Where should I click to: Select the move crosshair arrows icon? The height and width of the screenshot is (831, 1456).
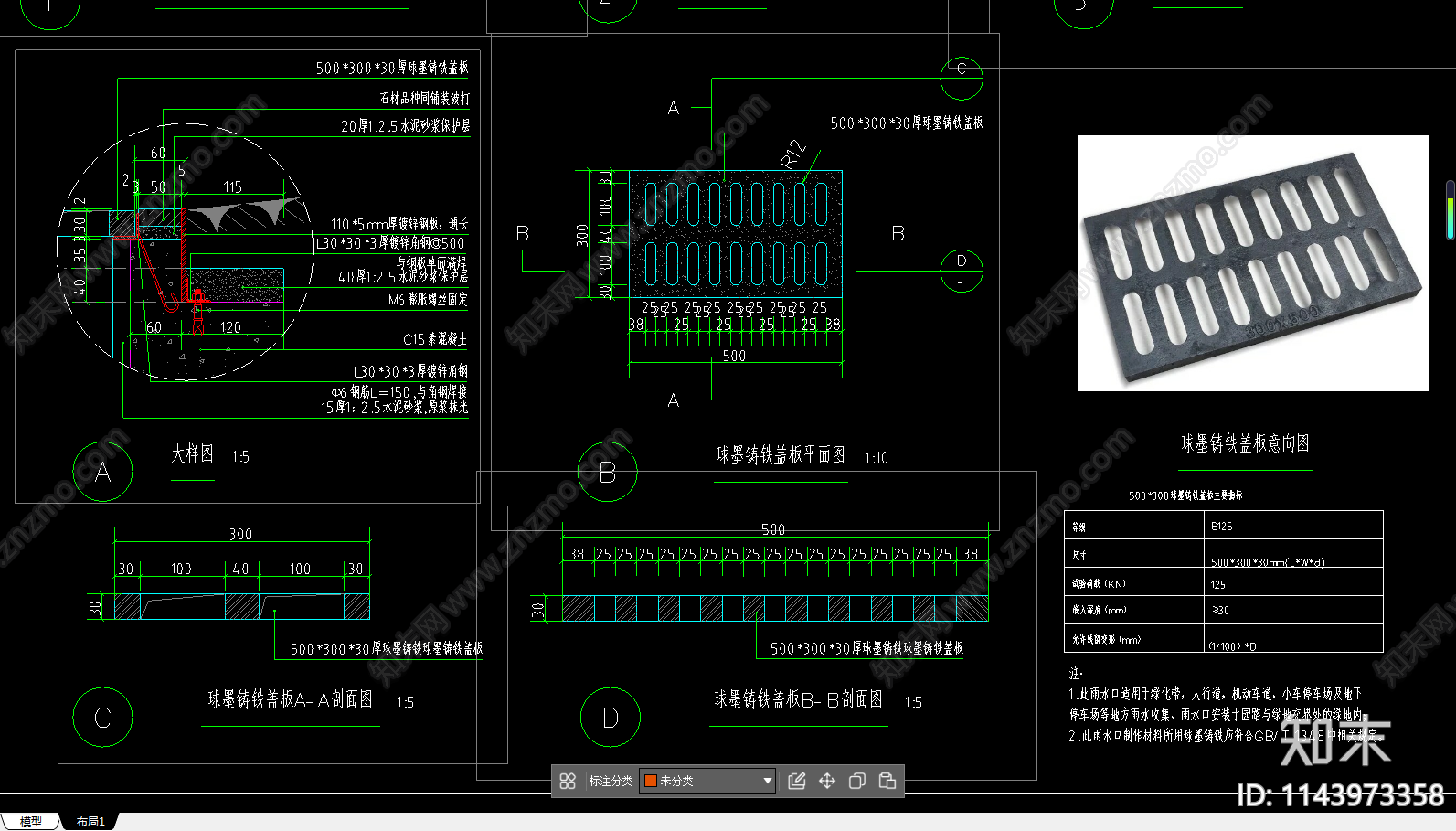827,781
